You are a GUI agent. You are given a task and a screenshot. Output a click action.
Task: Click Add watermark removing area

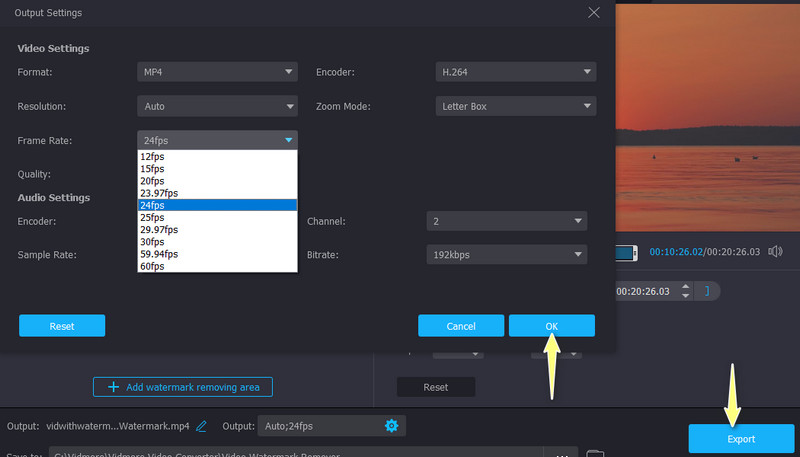tap(183, 387)
